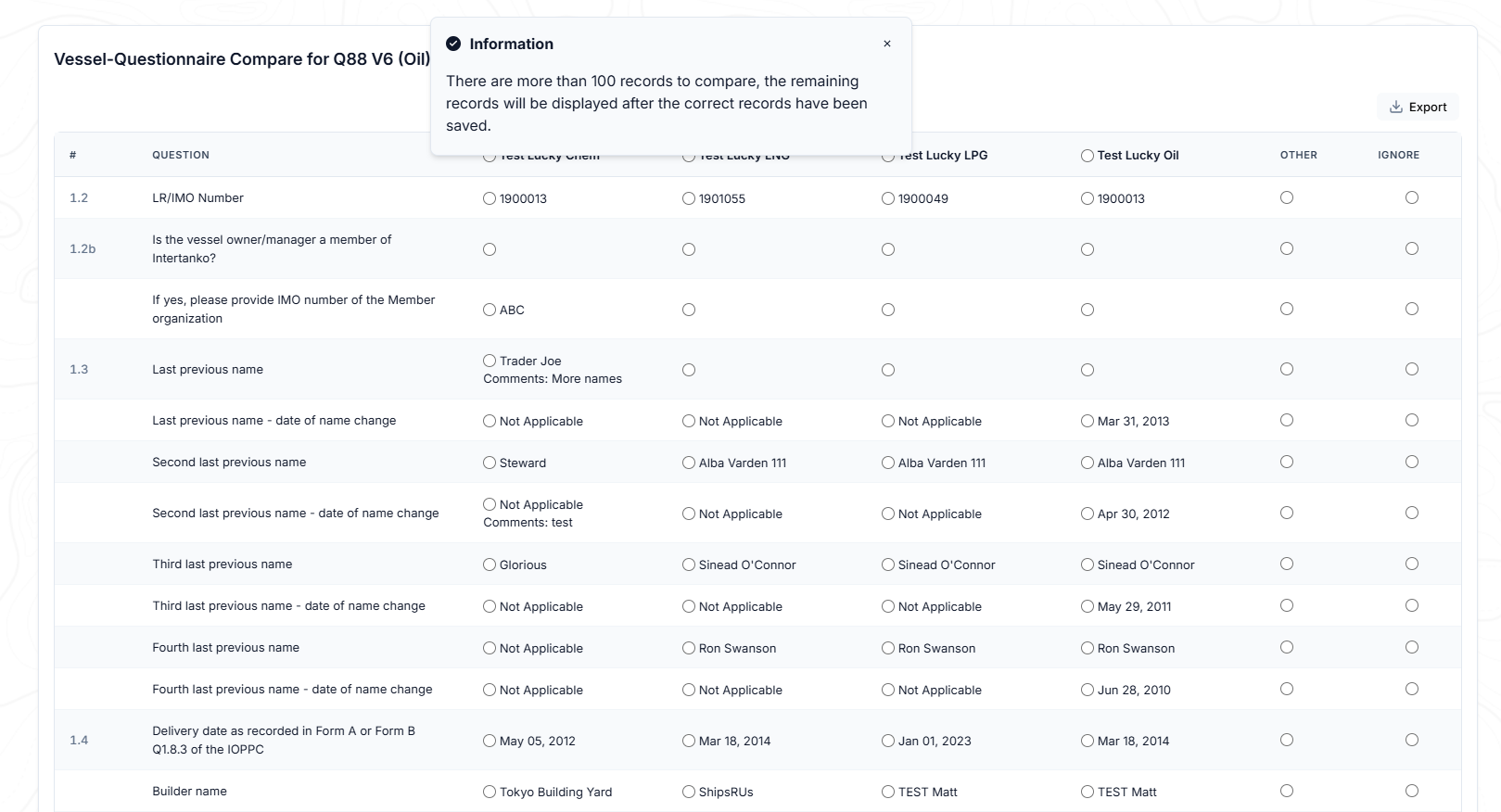Select May 29, 2011 date radio
This screenshot has height=812, width=1501.
[1088, 606]
